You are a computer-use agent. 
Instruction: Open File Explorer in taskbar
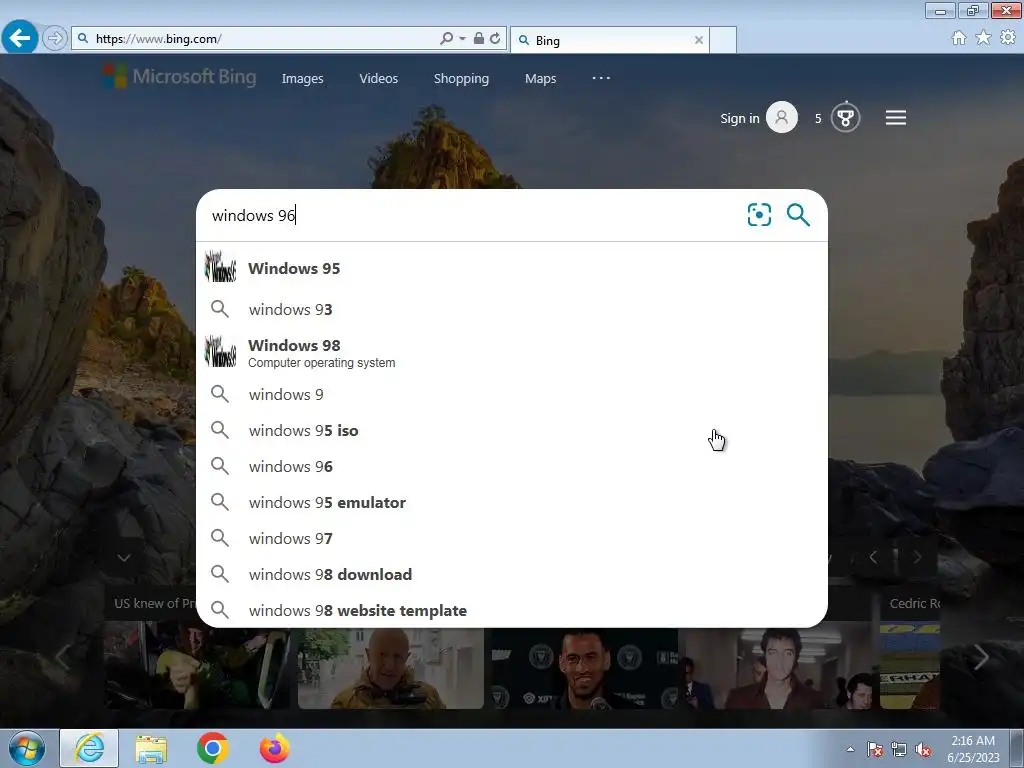click(151, 748)
